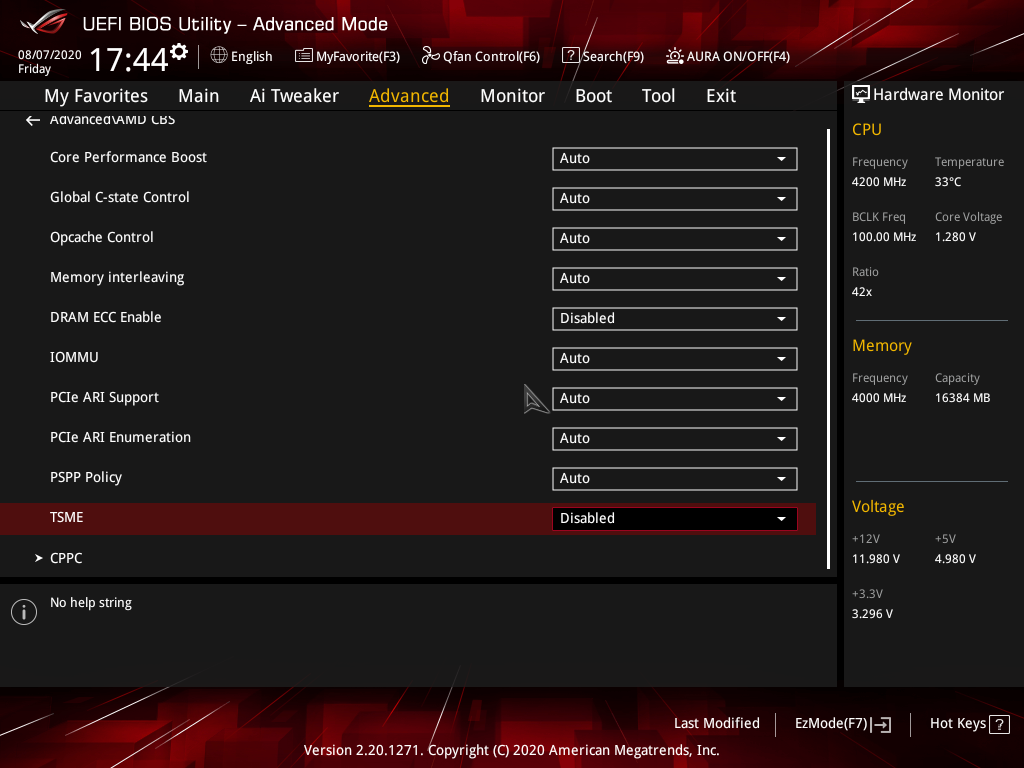Click the info icon in help area
Image resolution: width=1024 pixels, height=768 pixels.
click(x=24, y=612)
